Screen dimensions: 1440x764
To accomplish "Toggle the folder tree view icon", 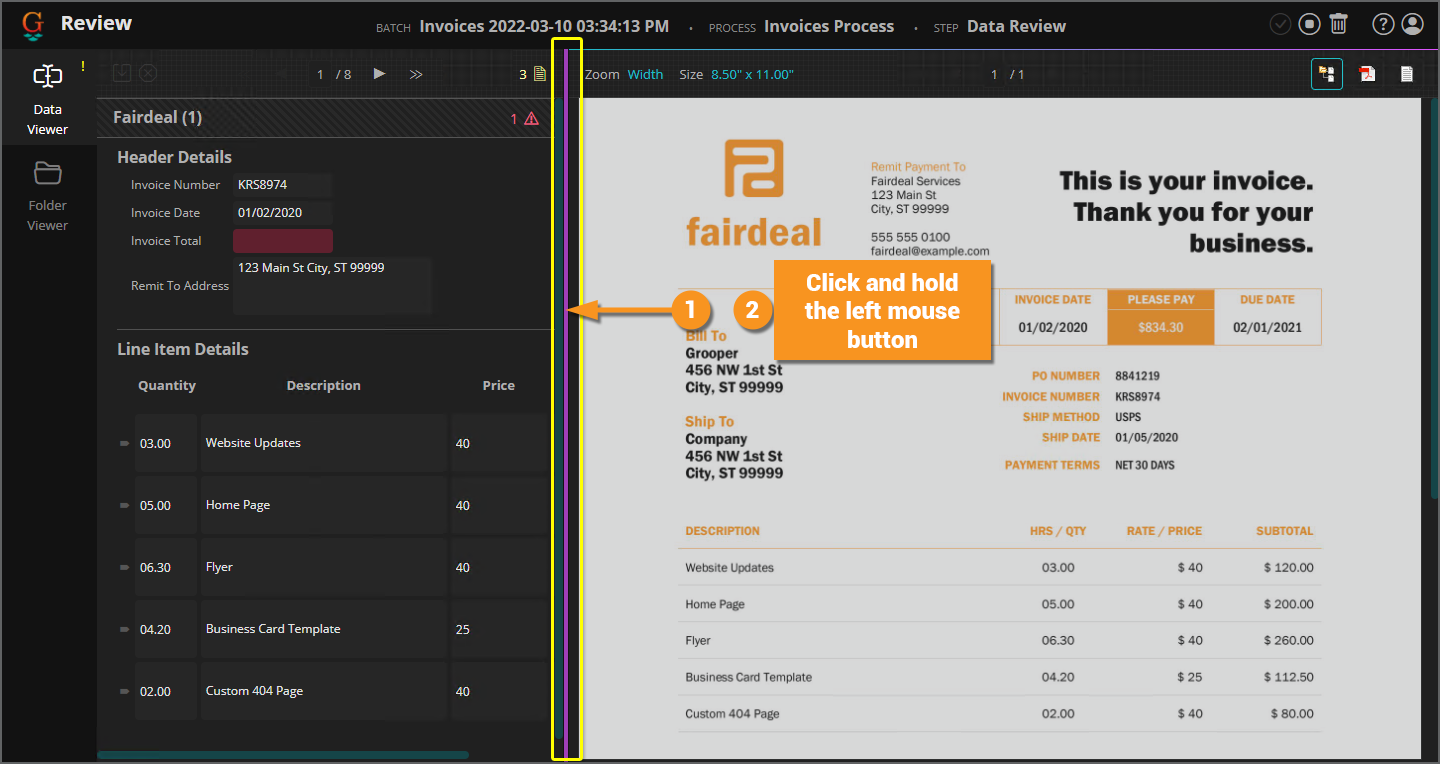I will pos(1327,74).
